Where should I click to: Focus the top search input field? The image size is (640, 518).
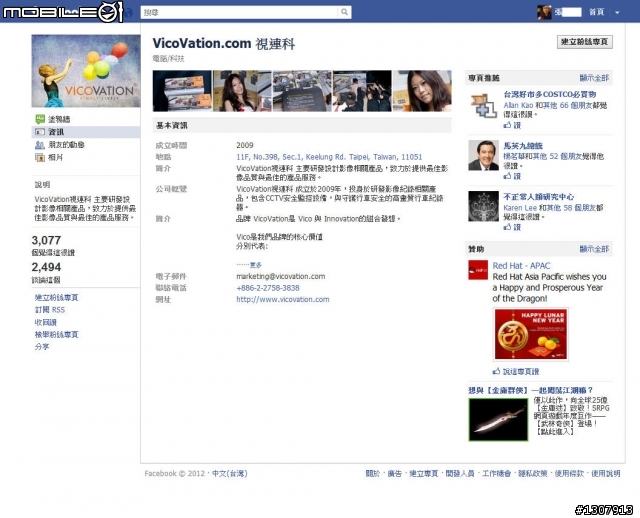pyautogui.click(x=240, y=12)
